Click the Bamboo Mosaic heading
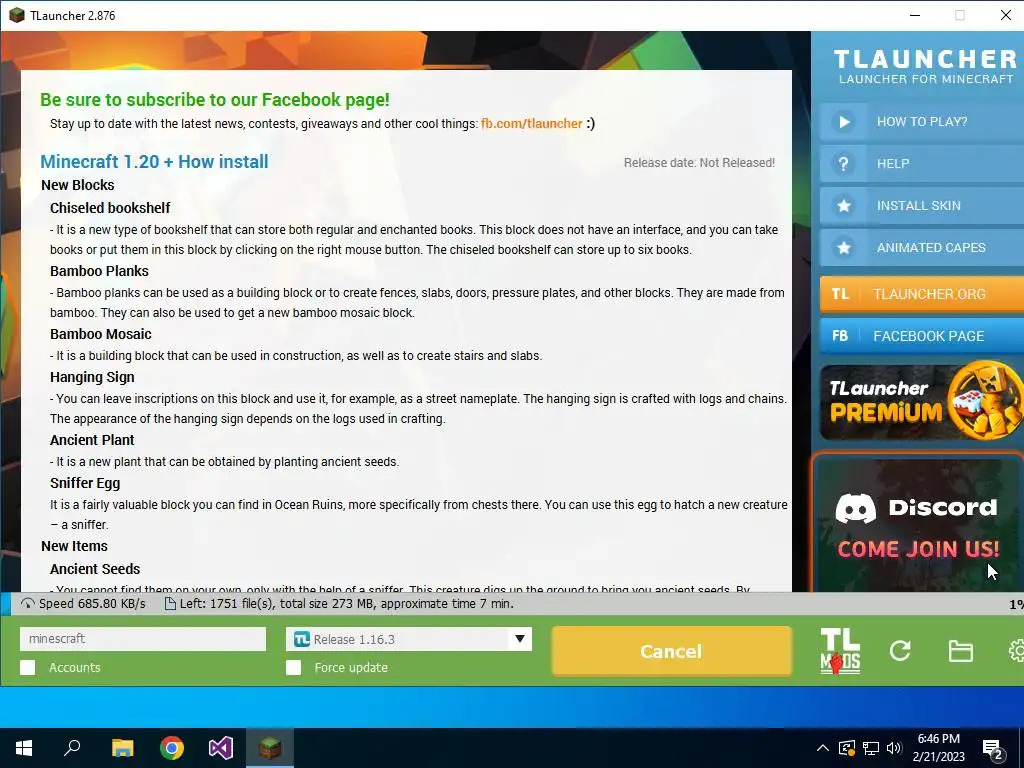Image resolution: width=1024 pixels, height=768 pixels. click(x=101, y=334)
